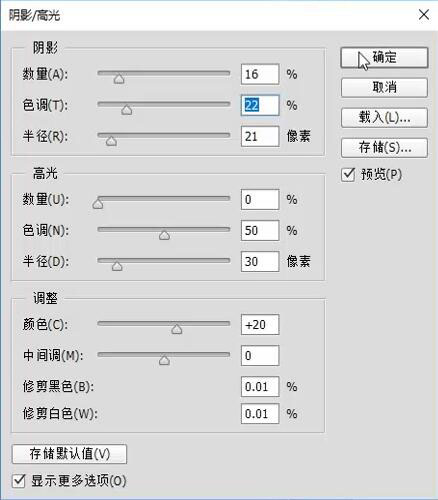Click the 颜色(C) +20 value field

coord(260,325)
